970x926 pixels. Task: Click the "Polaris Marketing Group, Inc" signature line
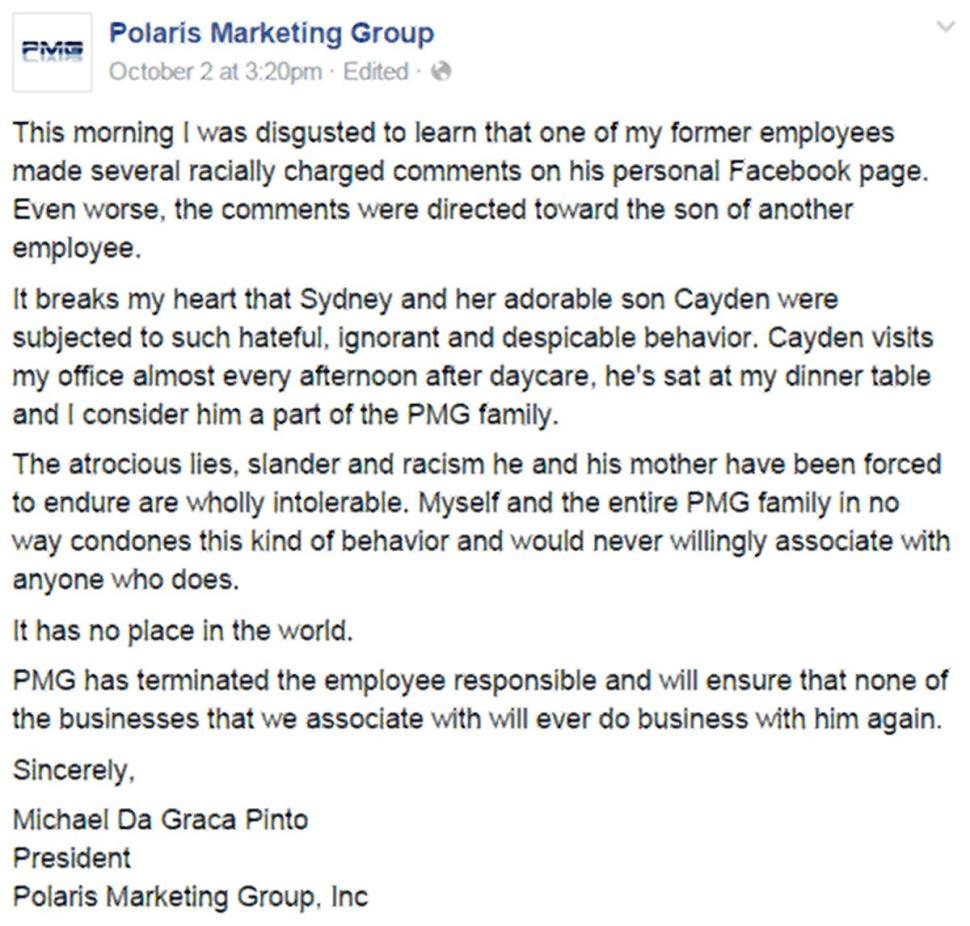coord(191,897)
